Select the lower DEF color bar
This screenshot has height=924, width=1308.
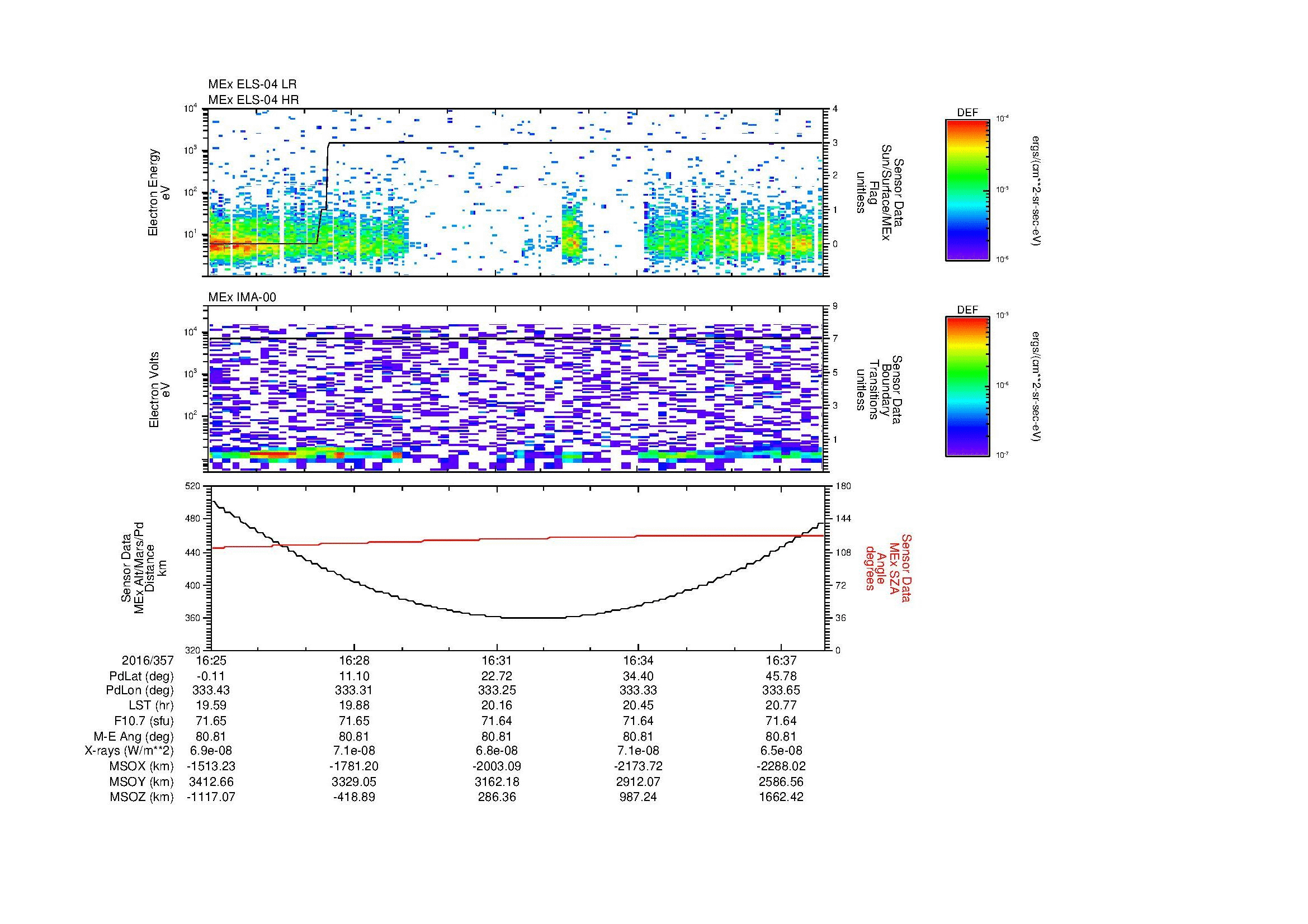click(x=967, y=387)
